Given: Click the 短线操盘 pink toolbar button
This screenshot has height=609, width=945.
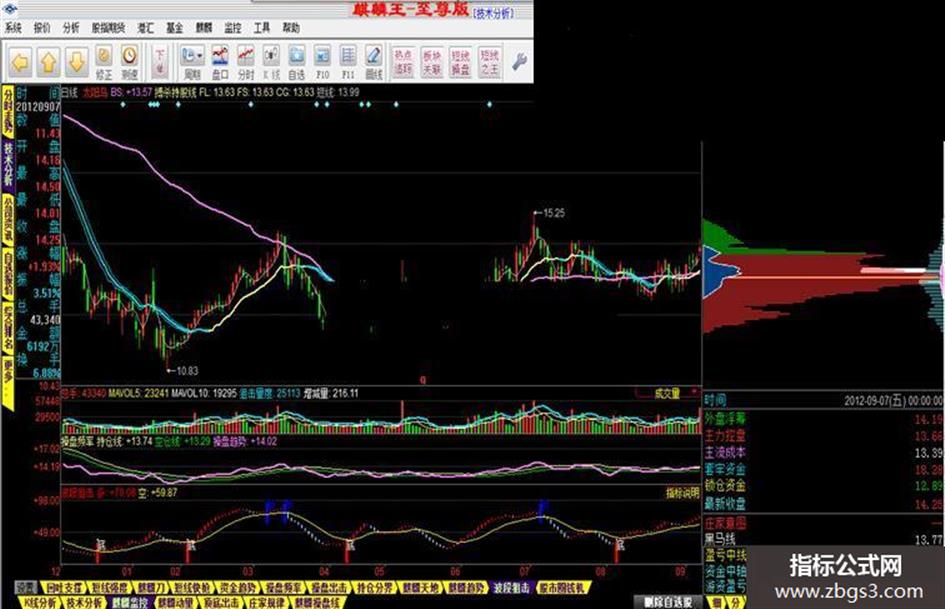Looking at the screenshot, I should tap(460, 62).
